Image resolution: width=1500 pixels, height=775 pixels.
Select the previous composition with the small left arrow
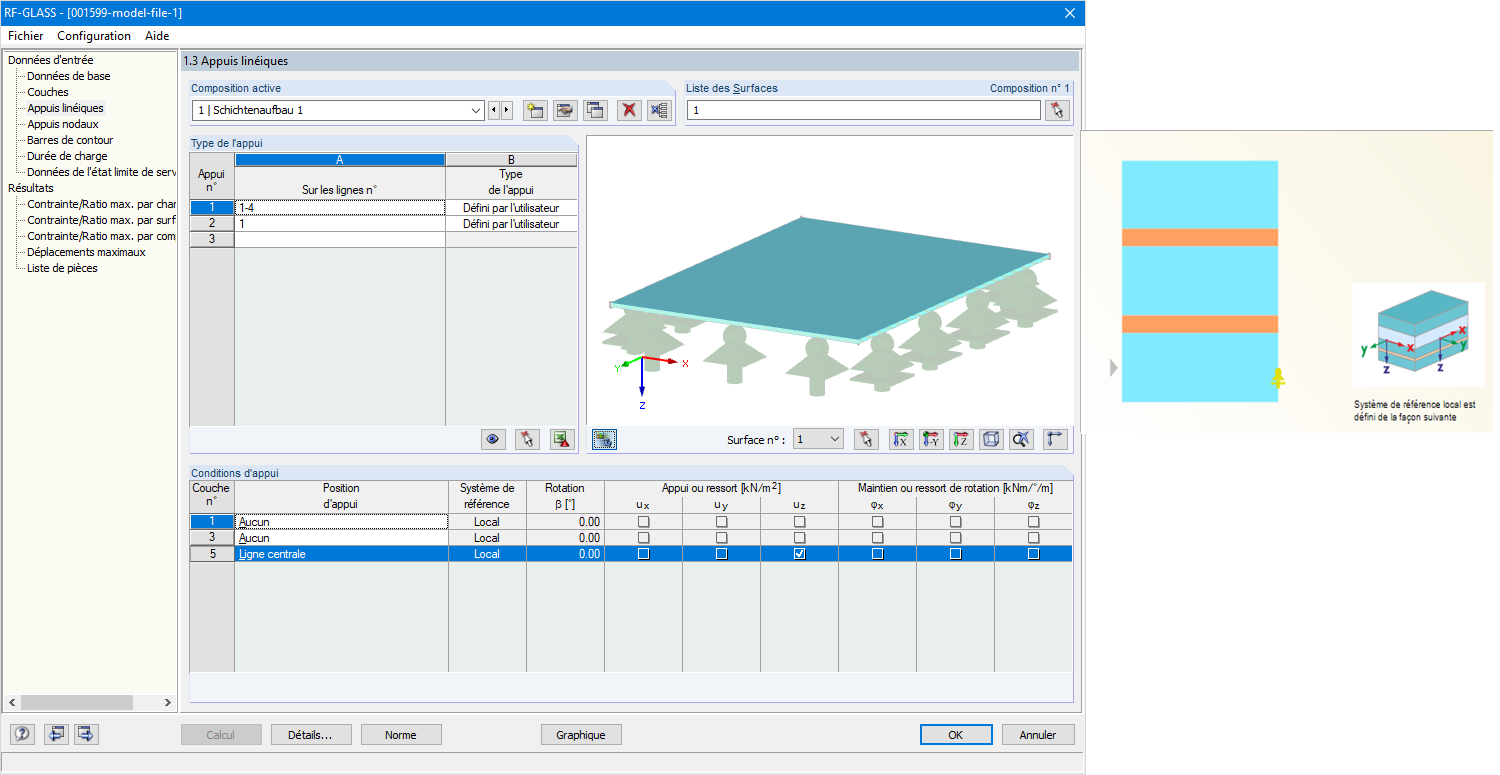pos(494,110)
